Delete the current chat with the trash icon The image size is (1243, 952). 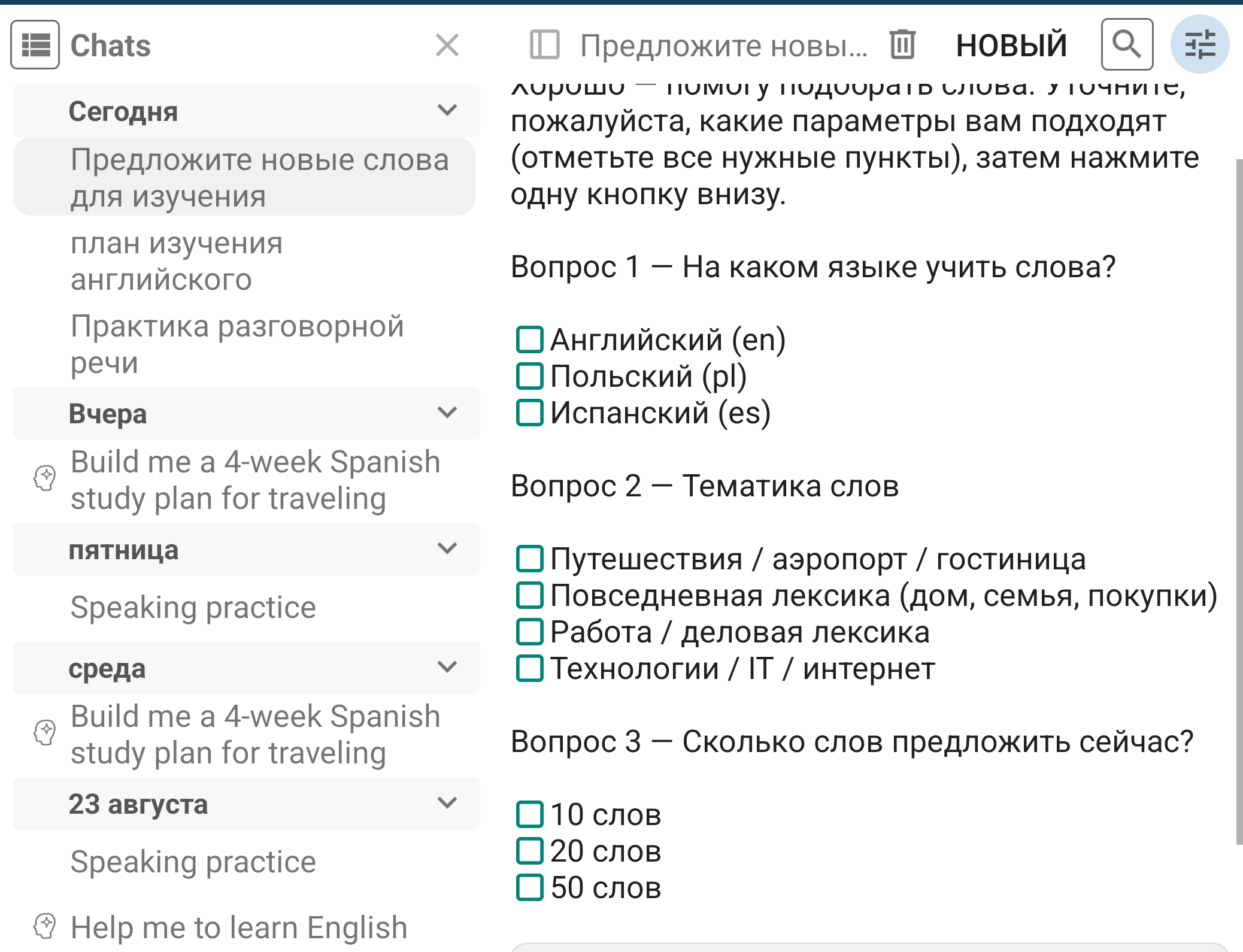902,45
